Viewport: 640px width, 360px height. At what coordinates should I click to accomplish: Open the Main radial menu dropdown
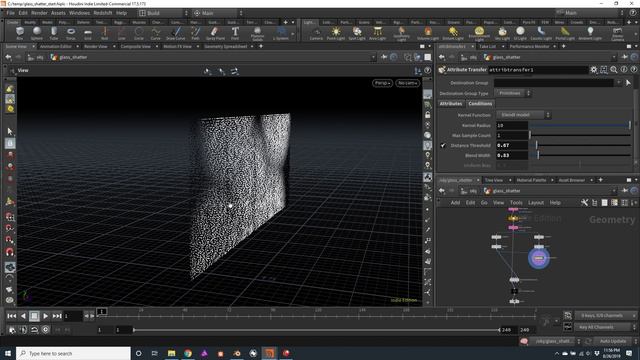[218, 13]
